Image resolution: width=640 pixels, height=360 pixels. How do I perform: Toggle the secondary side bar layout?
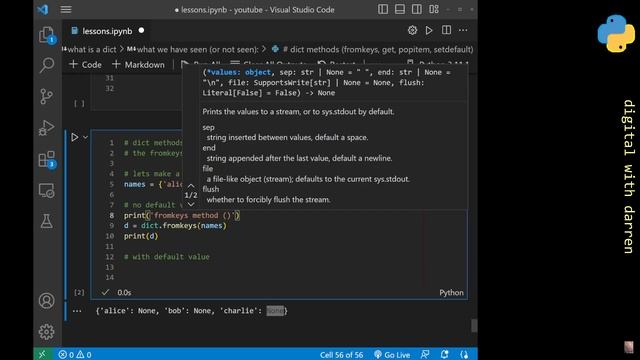417,9
